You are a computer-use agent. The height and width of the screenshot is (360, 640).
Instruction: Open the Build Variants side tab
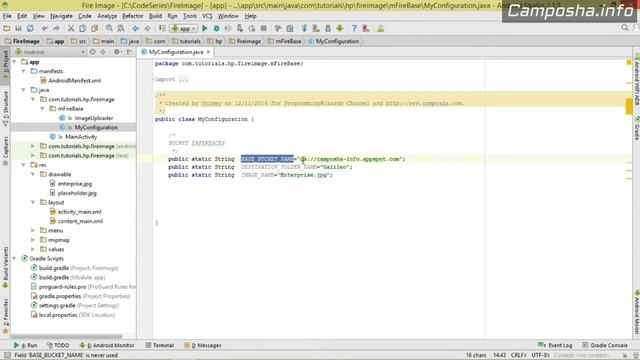click(6, 267)
